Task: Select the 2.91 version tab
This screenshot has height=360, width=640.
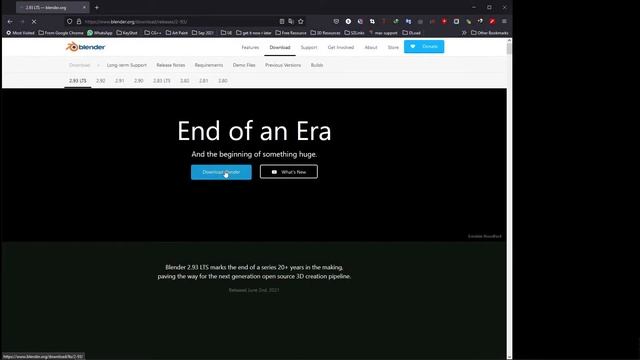Action: (x=120, y=81)
